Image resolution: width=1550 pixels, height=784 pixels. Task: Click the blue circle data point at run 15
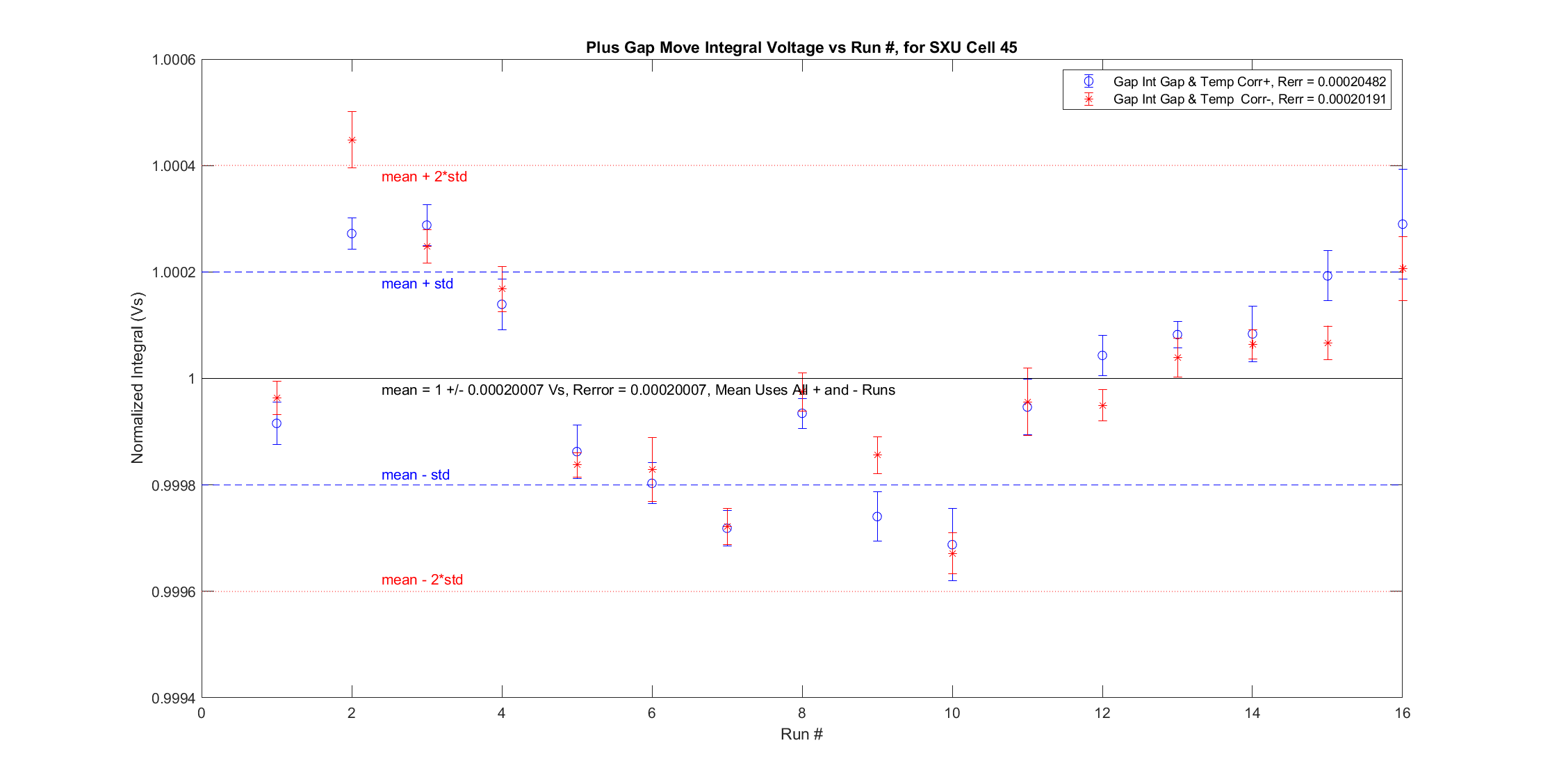1328,276
